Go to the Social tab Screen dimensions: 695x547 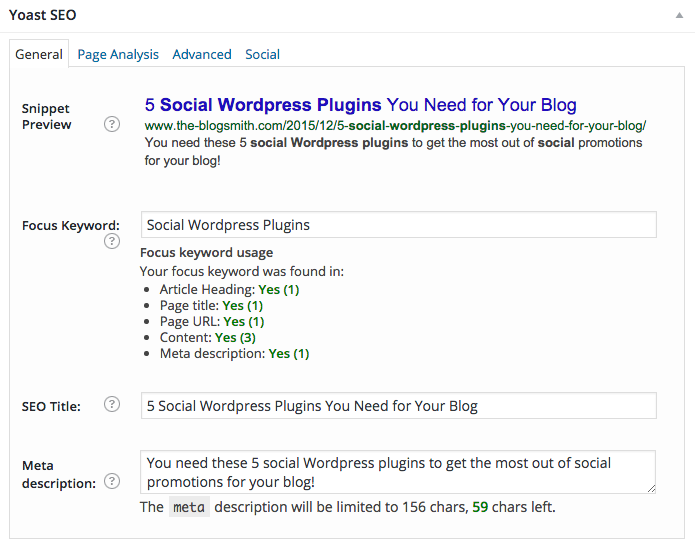coord(262,55)
